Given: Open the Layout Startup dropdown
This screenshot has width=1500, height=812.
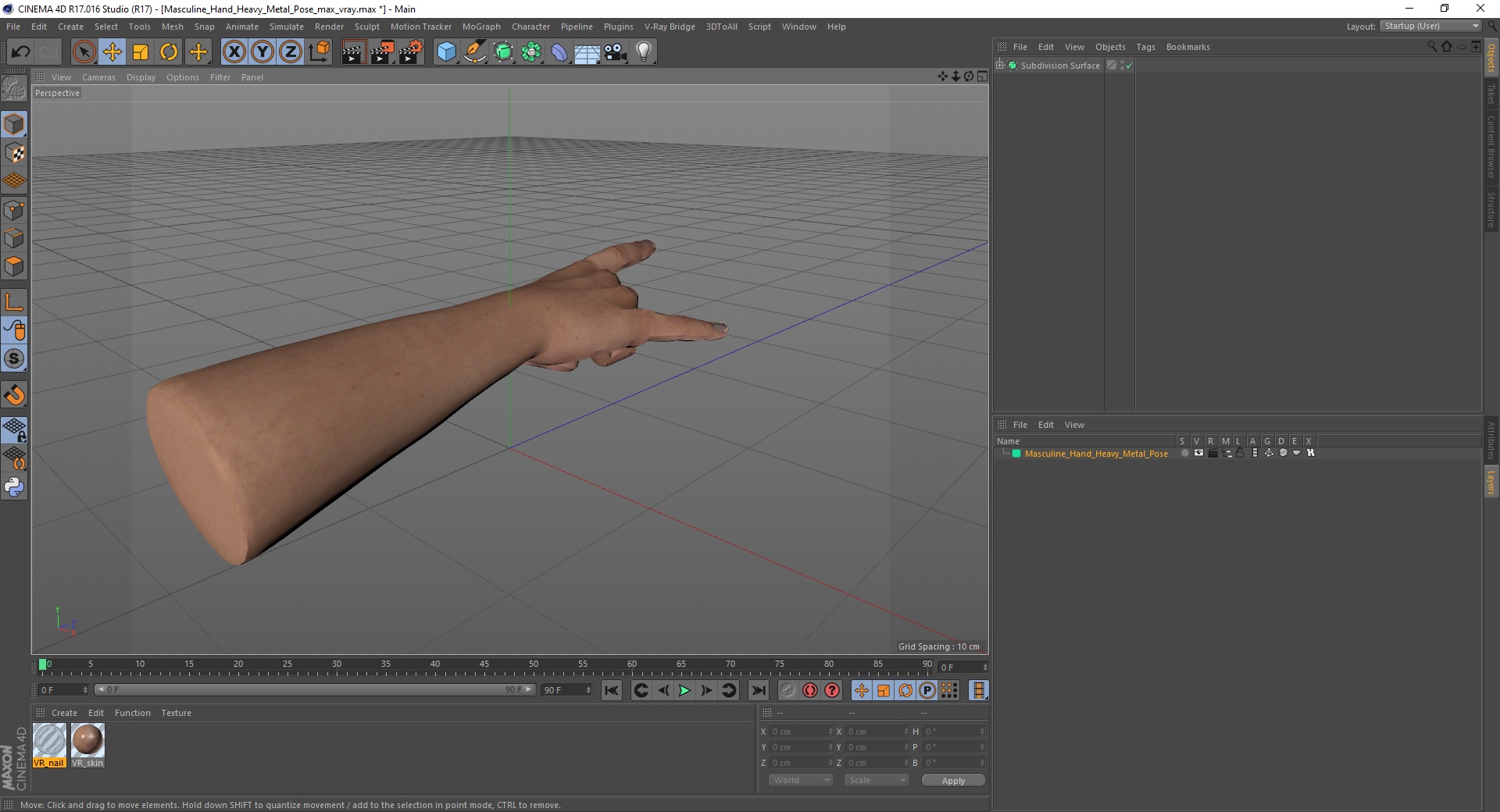Looking at the screenshot, I should [x=1430, y=26].
